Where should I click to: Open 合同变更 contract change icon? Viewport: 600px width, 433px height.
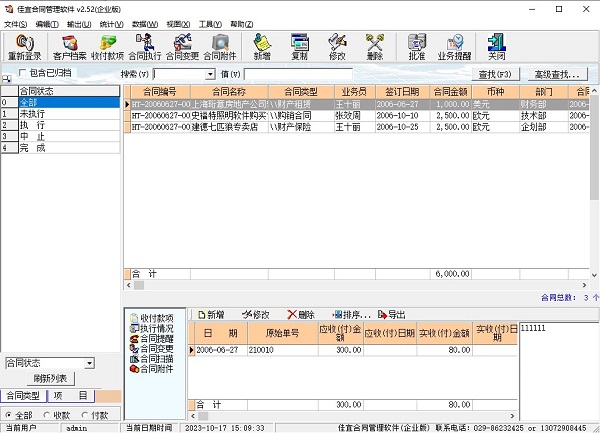point(182,46)
